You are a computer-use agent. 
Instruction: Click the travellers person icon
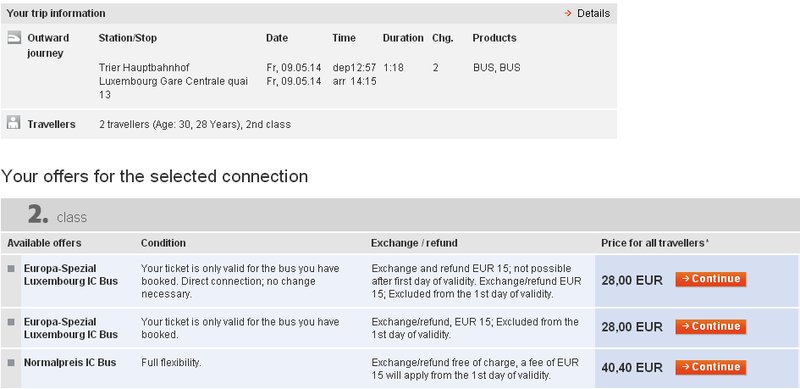click(14, 123)
